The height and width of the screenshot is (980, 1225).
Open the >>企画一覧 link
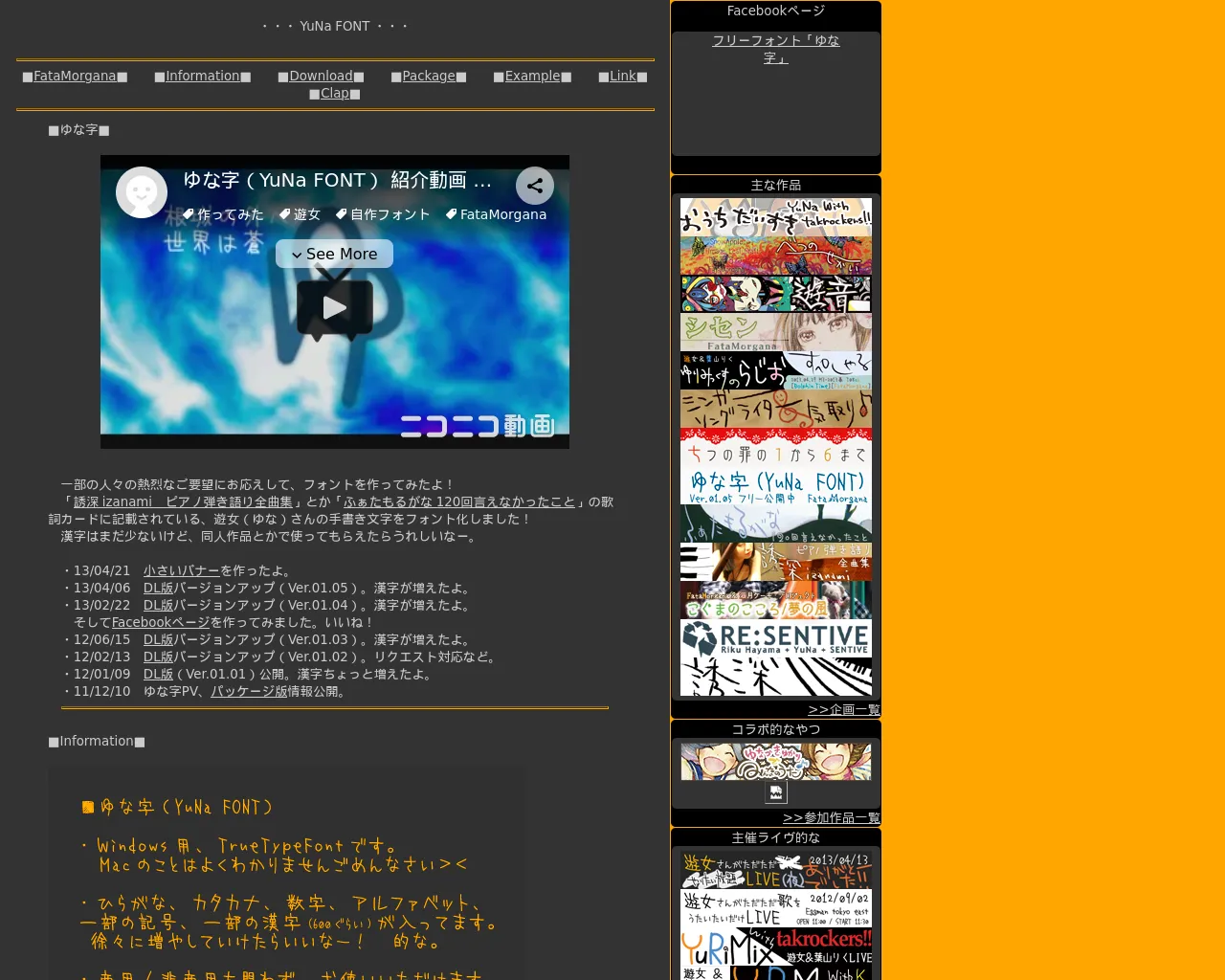843,709
